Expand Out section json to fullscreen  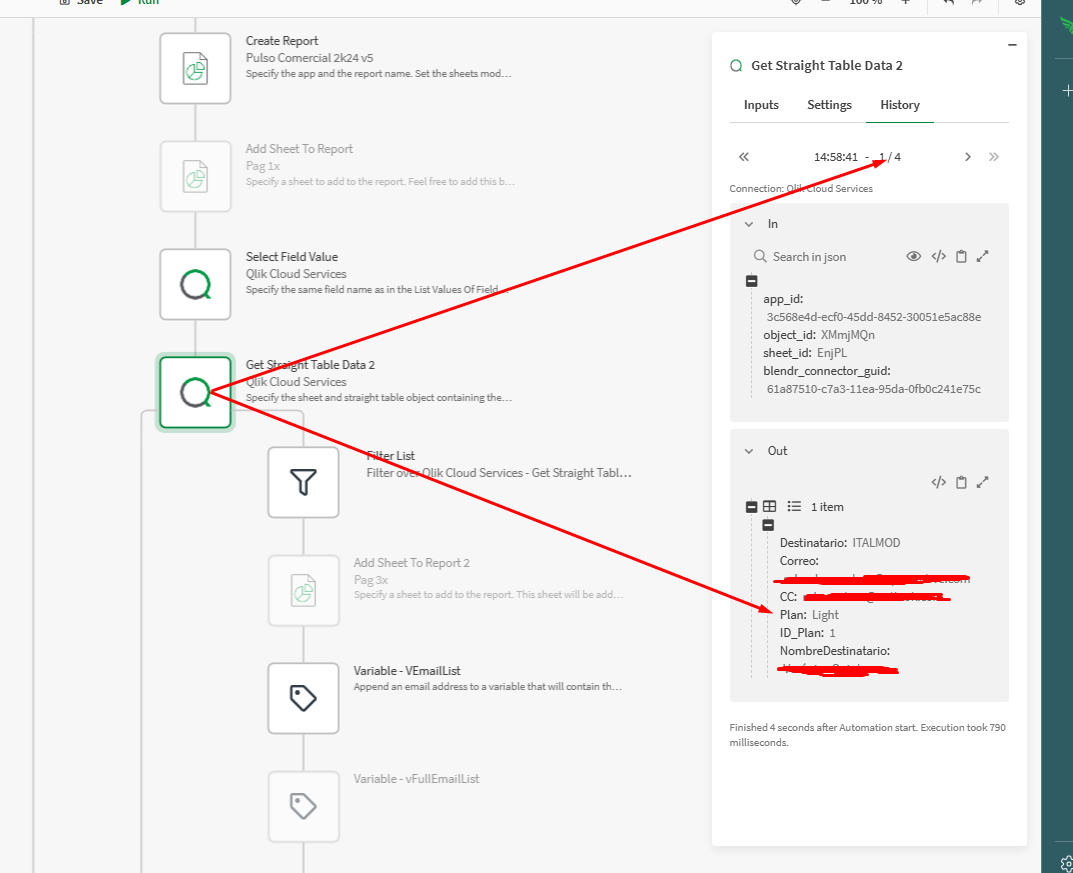click(x=983, y=482)
